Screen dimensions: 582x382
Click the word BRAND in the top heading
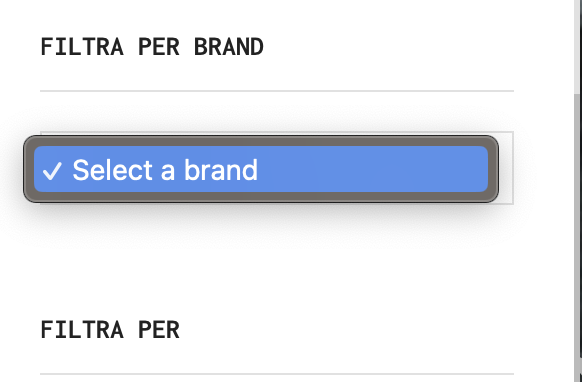pyautogui.click(x=229, y=47)
